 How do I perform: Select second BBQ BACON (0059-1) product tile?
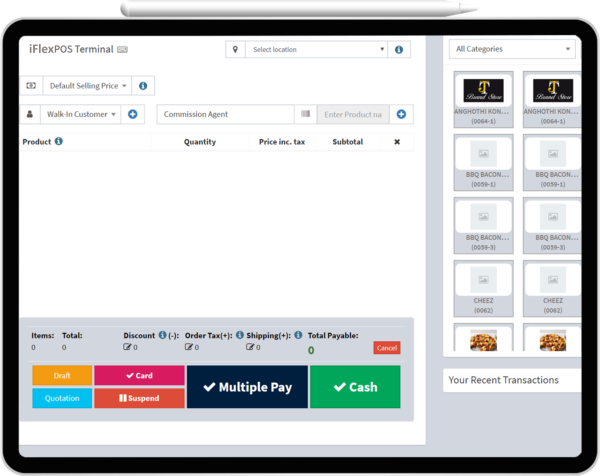point(552,163)
